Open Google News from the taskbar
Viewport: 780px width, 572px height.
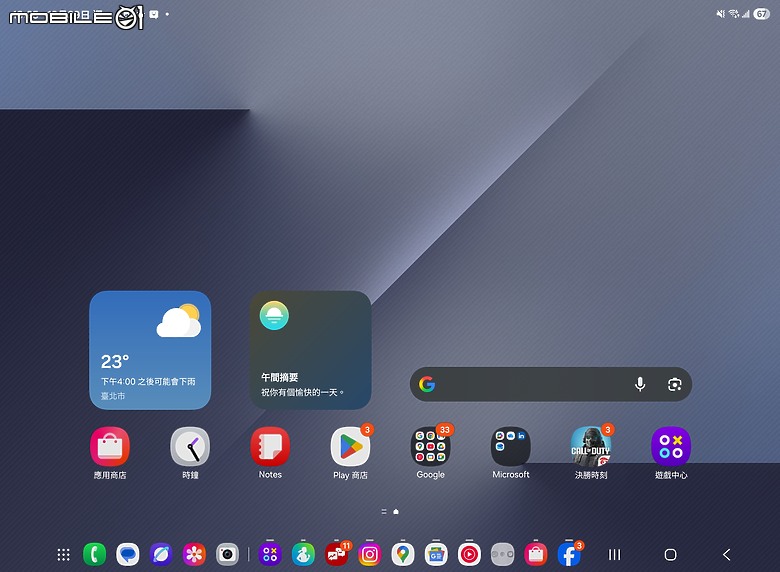[x=436, y=554]
